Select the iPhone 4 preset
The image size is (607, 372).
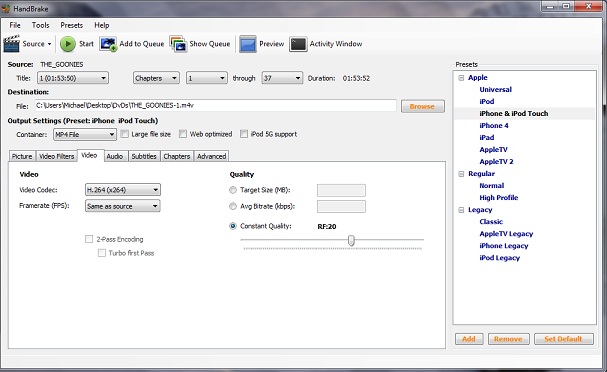[x=494, y=125]
